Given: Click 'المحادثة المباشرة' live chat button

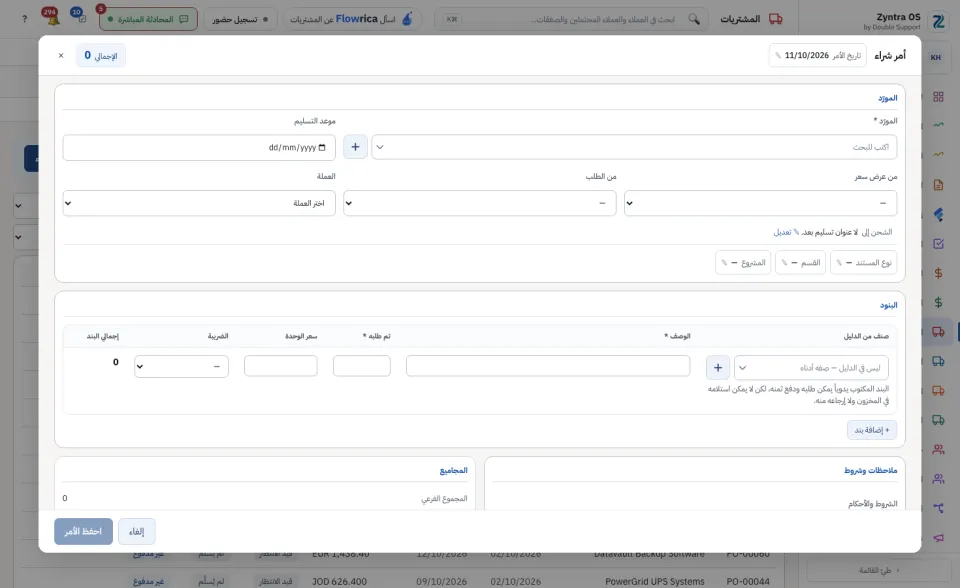Looking at the screenshot, I should pos(148,19).
